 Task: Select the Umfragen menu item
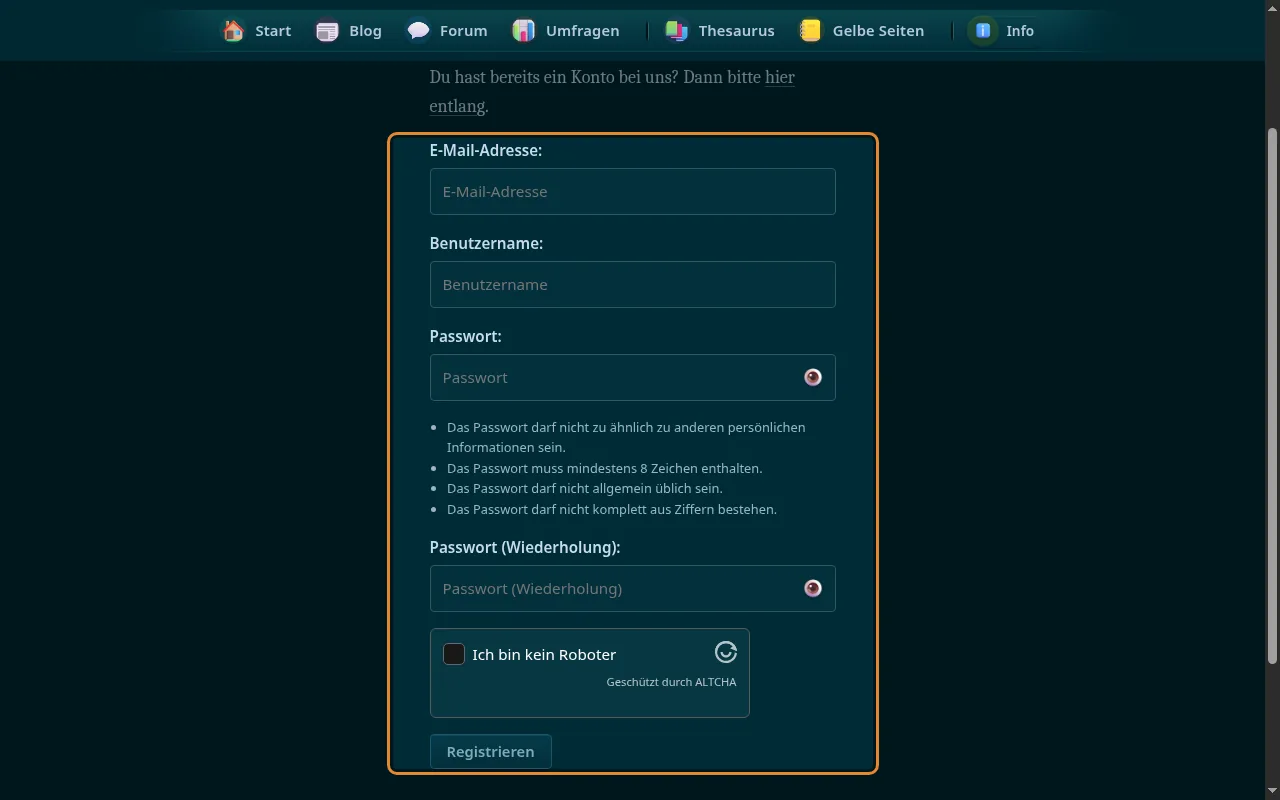(x=566, y=31)
